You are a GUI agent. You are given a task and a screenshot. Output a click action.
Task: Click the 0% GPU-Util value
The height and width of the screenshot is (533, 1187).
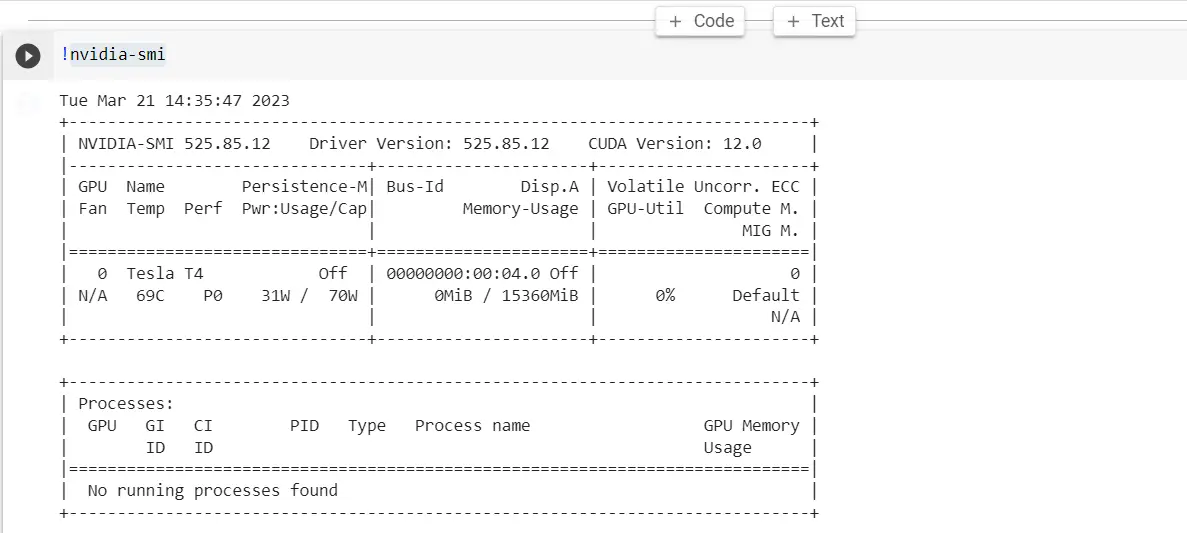point(665,295)
